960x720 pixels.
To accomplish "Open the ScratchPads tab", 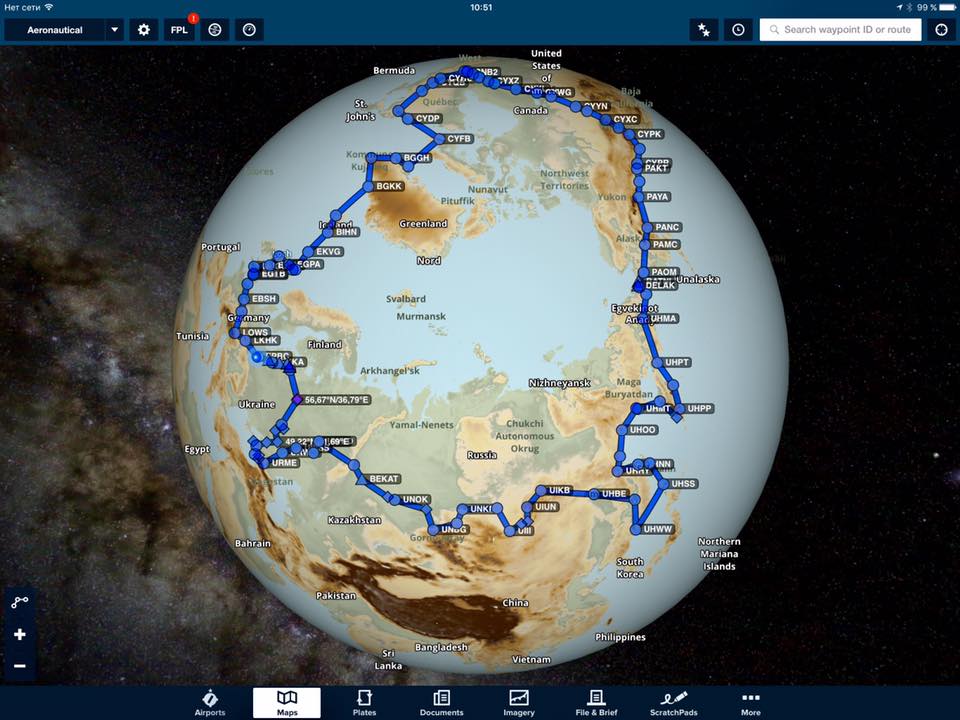I will (673, 703).
